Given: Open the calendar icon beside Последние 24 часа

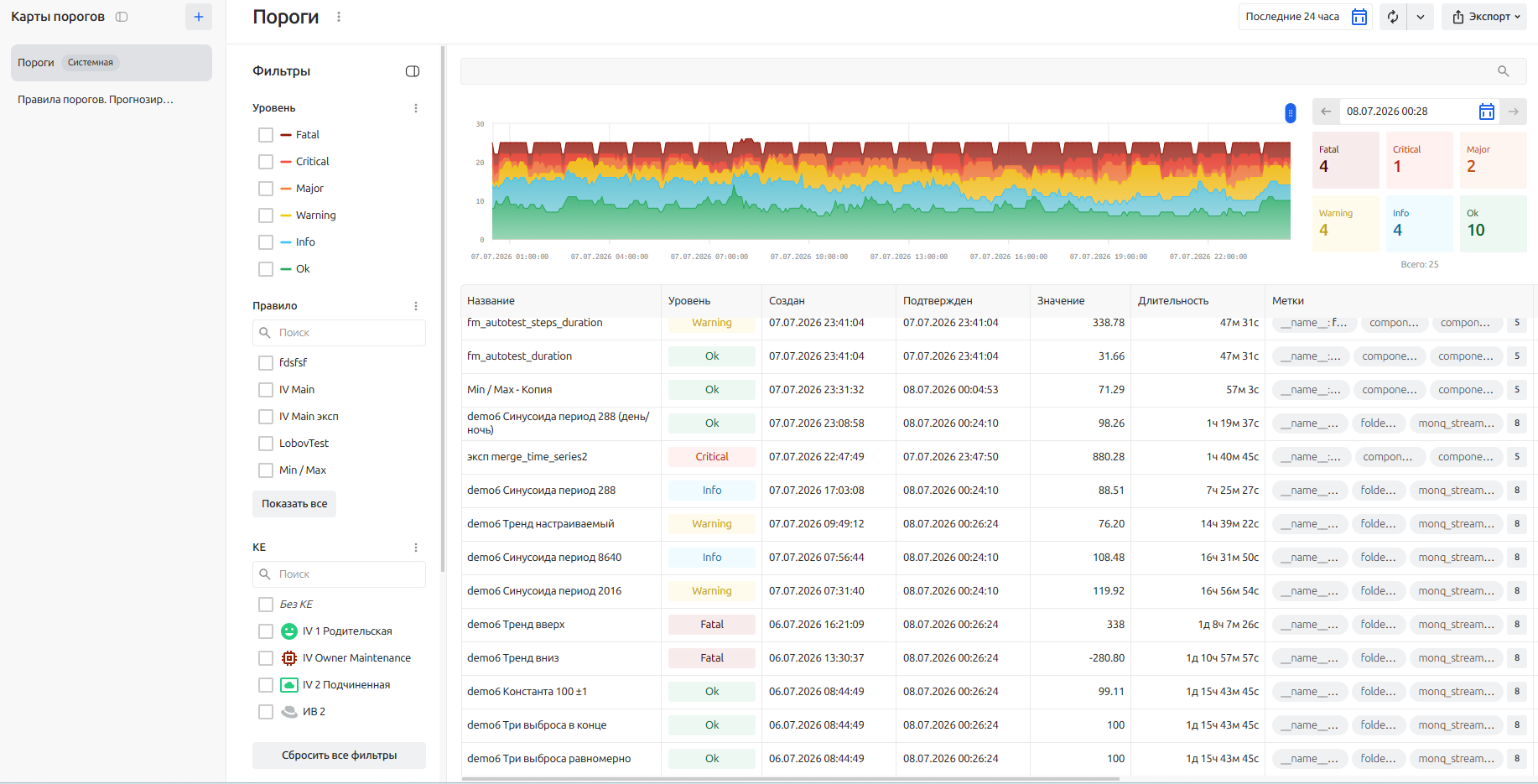Looking at the screenshot, I should 1359,17.
